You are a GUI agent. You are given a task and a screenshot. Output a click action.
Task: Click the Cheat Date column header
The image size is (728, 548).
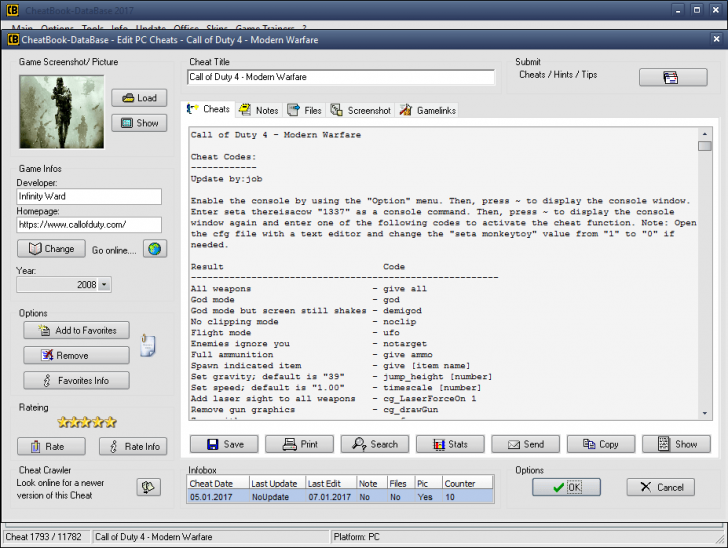pos(218,483)
